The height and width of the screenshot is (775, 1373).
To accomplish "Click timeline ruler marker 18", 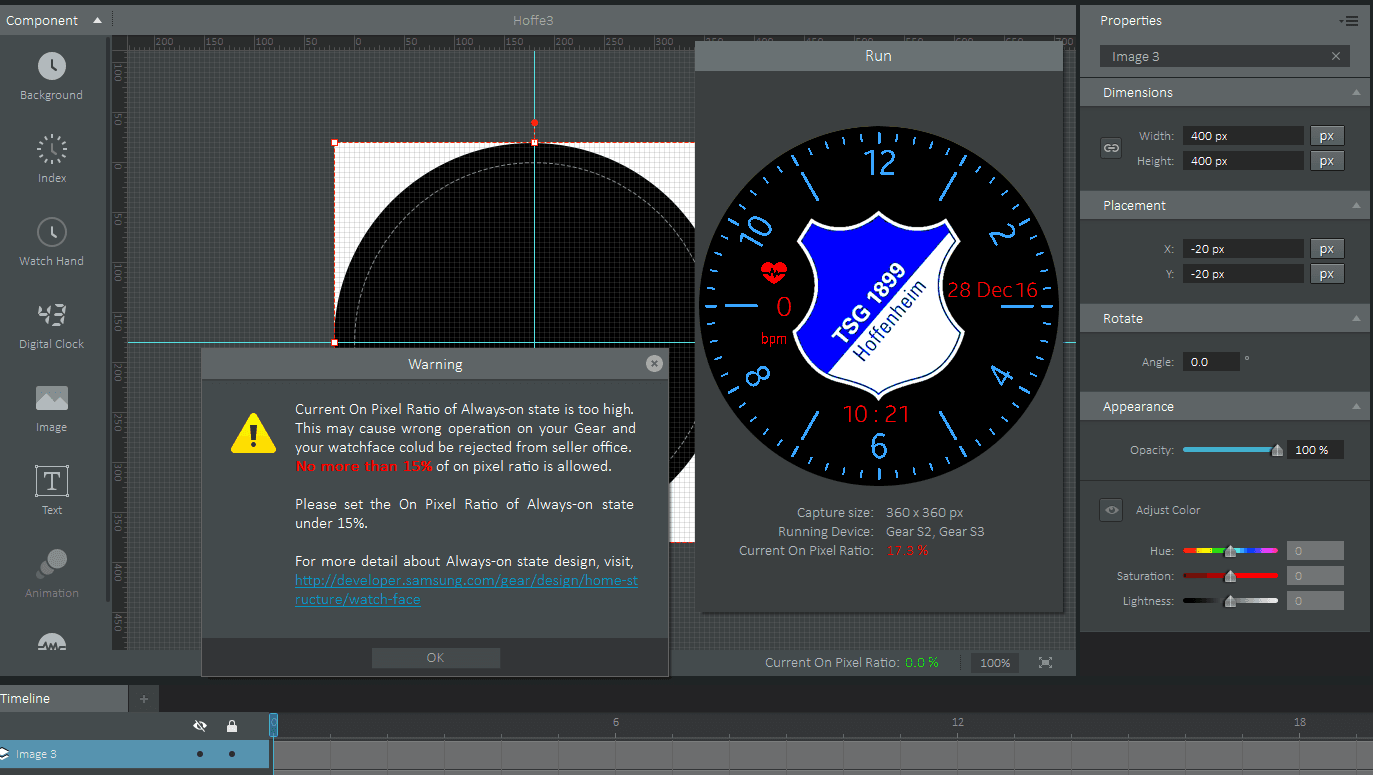I will click(x=1300, y=722).
